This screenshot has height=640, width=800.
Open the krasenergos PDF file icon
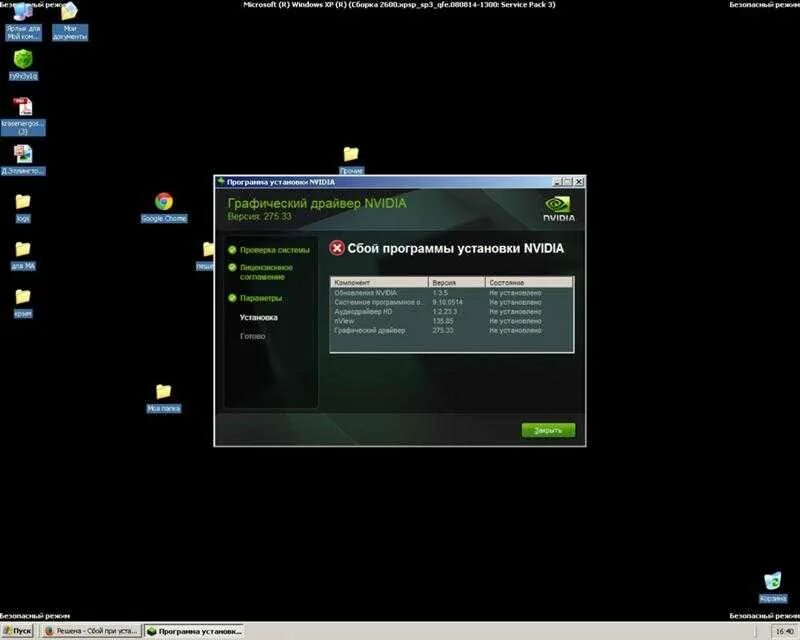(23, 116)
